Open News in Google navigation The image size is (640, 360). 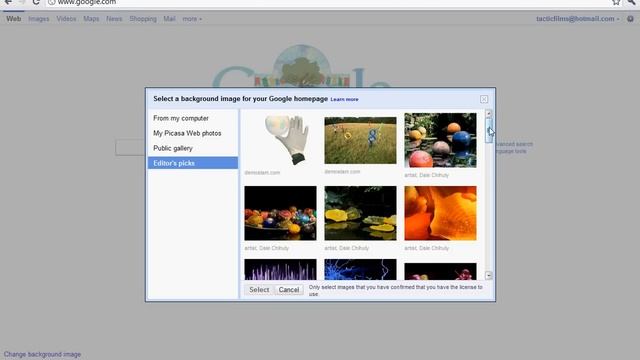click(114, 19)
